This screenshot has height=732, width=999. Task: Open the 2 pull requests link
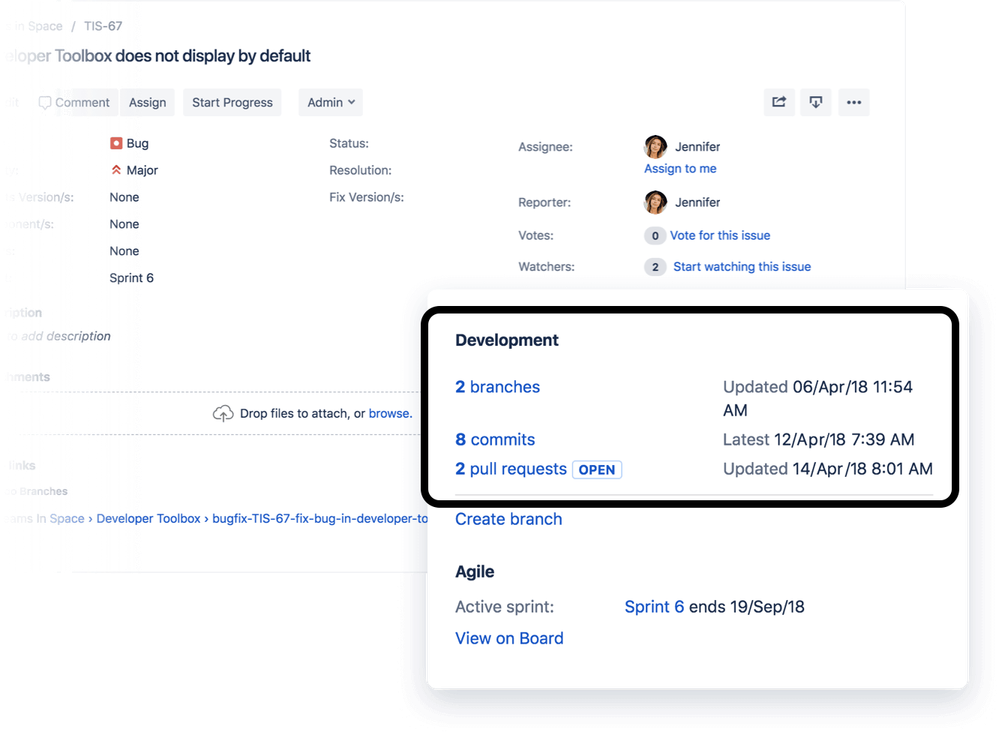point(511,469)
